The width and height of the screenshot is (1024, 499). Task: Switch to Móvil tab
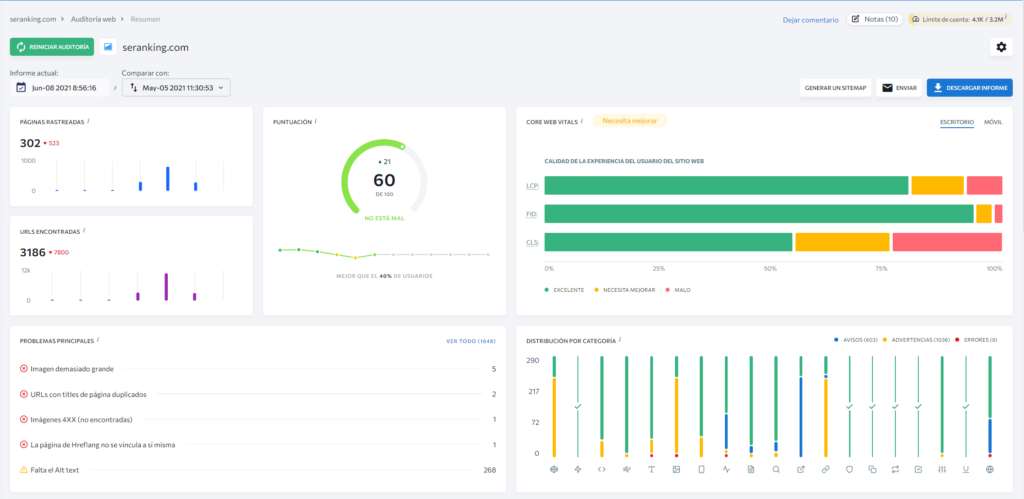click(993, 121)
